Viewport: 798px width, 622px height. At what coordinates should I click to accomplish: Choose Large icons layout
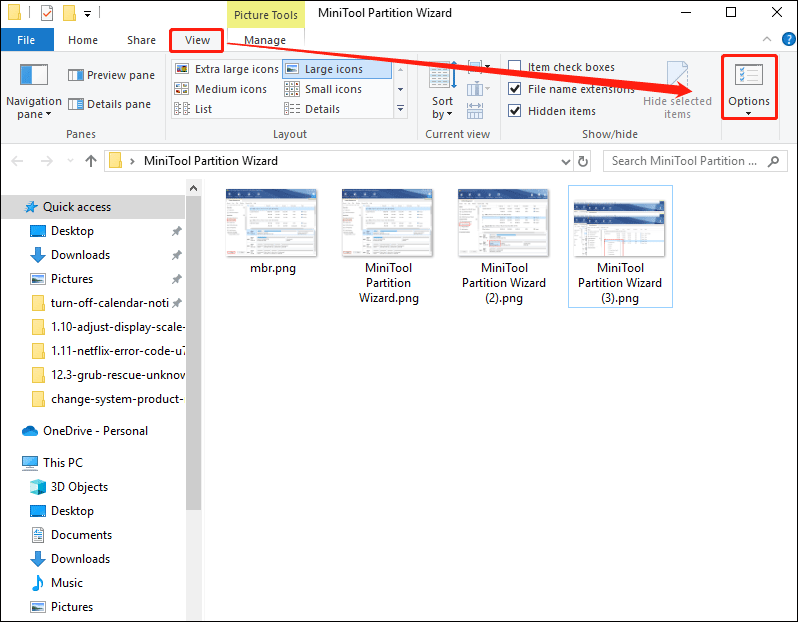coord(337,69)
